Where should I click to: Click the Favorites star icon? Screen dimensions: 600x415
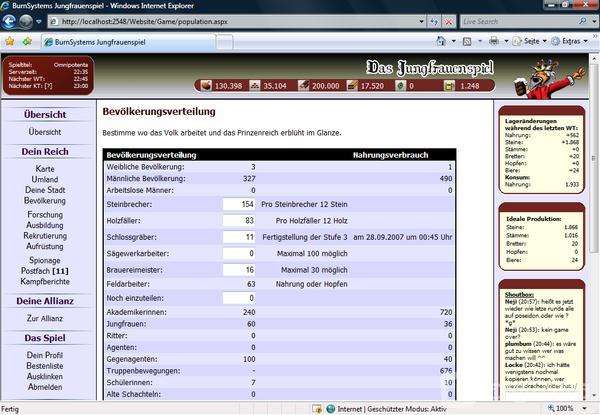pyautogui.click(x=9, y=41)
